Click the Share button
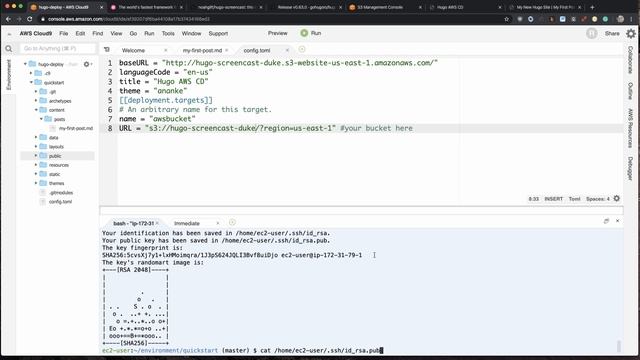 coord(612,33)
